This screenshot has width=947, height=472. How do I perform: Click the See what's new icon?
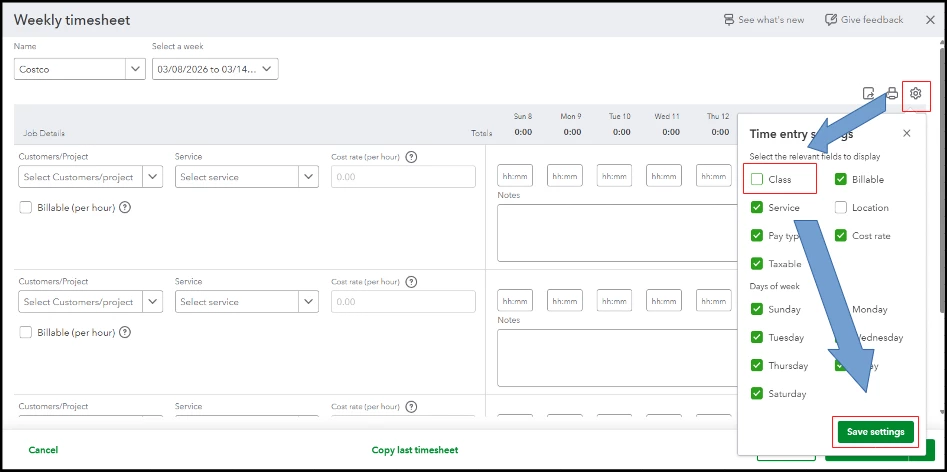(729, 20)
